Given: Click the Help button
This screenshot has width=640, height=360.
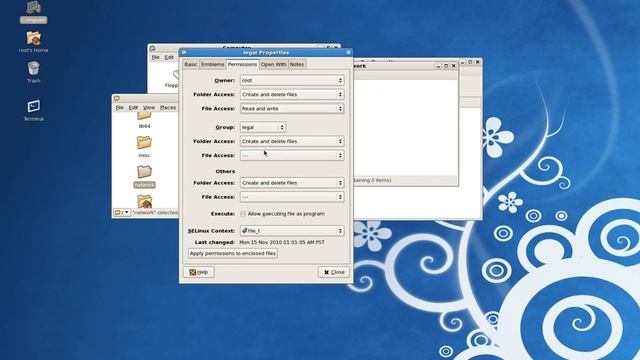Looking at the screenshot, I should pos(199,272).
